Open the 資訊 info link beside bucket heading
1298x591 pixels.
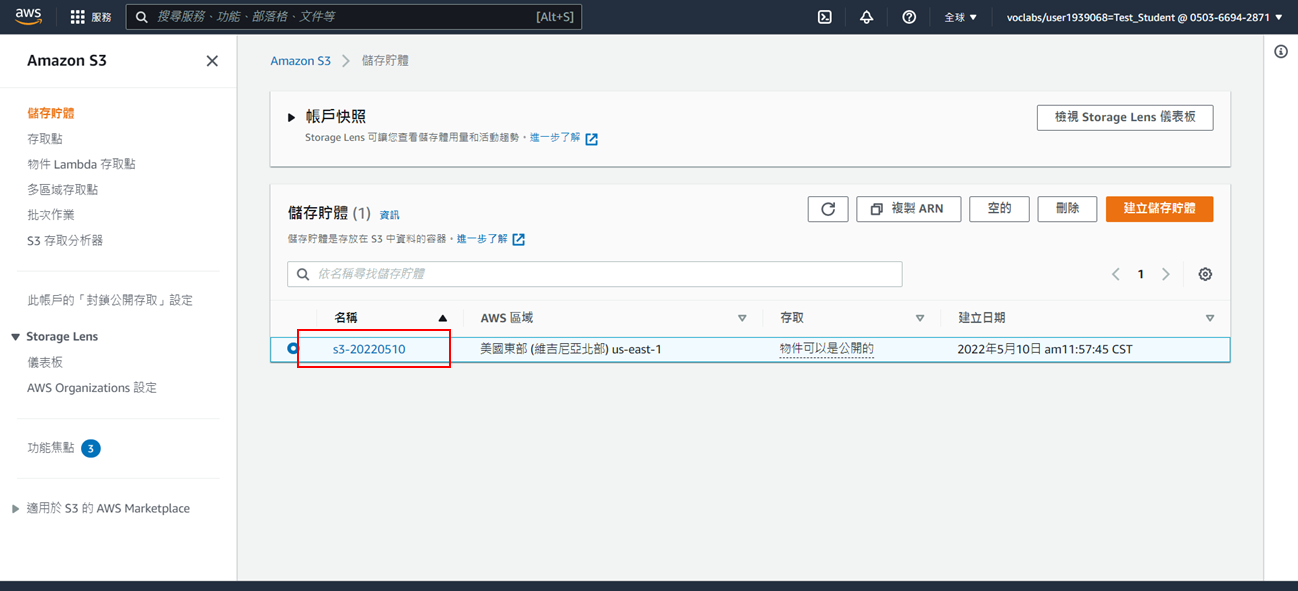coord(389,215)
